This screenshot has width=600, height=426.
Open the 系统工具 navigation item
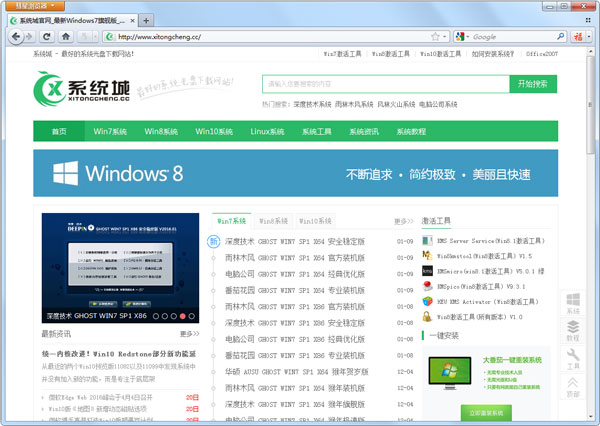click(317, 131)
